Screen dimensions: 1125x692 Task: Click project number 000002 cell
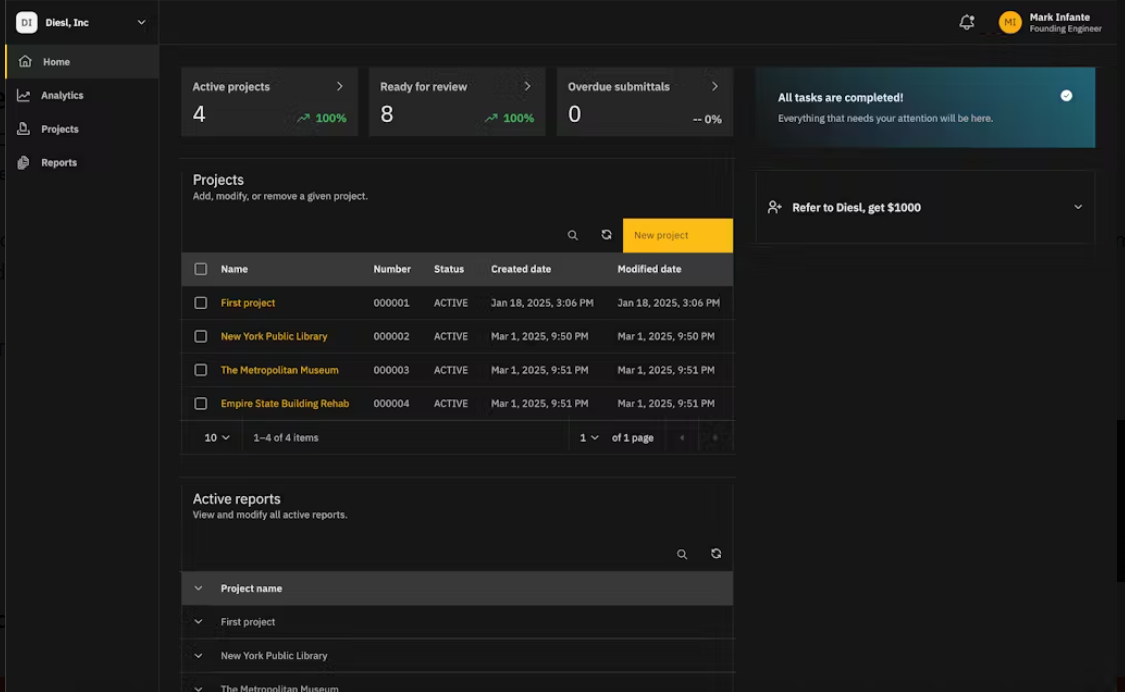[x=391, y=337]
